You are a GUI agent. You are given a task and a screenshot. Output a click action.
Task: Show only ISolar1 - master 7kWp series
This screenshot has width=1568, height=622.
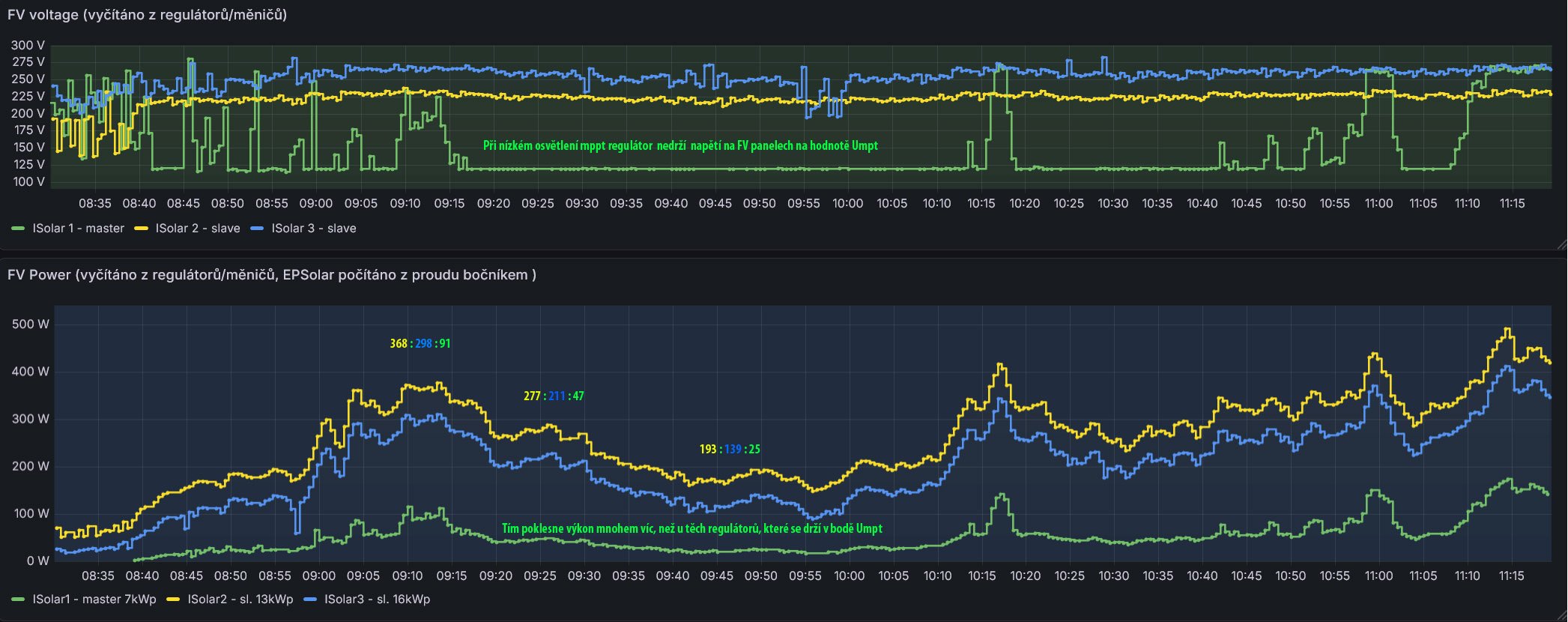94,600
